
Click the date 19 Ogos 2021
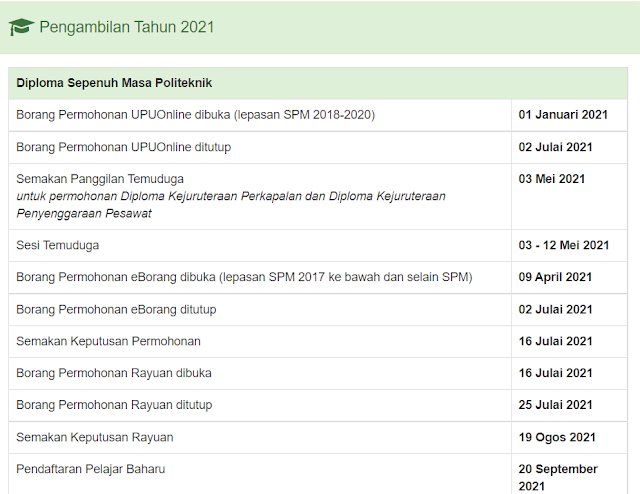(557, 437)
